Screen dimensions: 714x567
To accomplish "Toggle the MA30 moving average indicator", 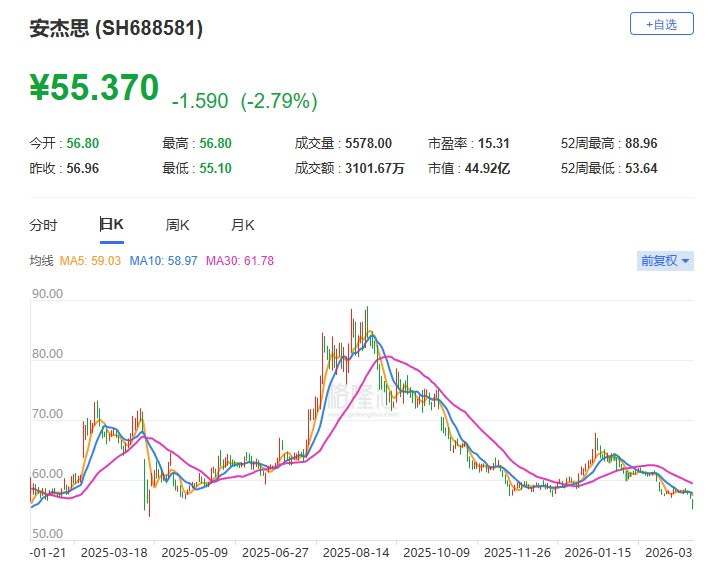I will pos(240,261).
